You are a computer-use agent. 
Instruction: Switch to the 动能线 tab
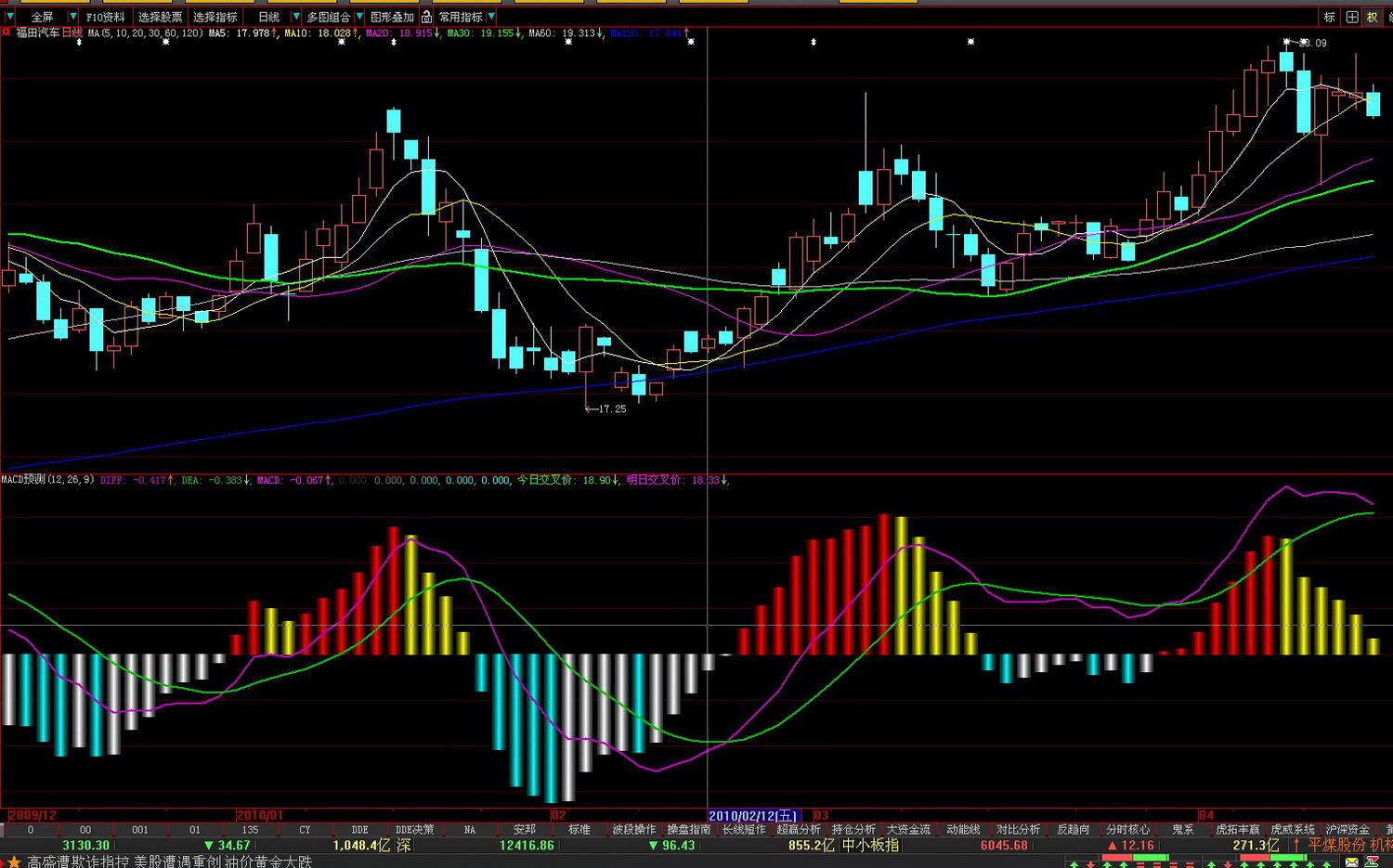(963, 830)
